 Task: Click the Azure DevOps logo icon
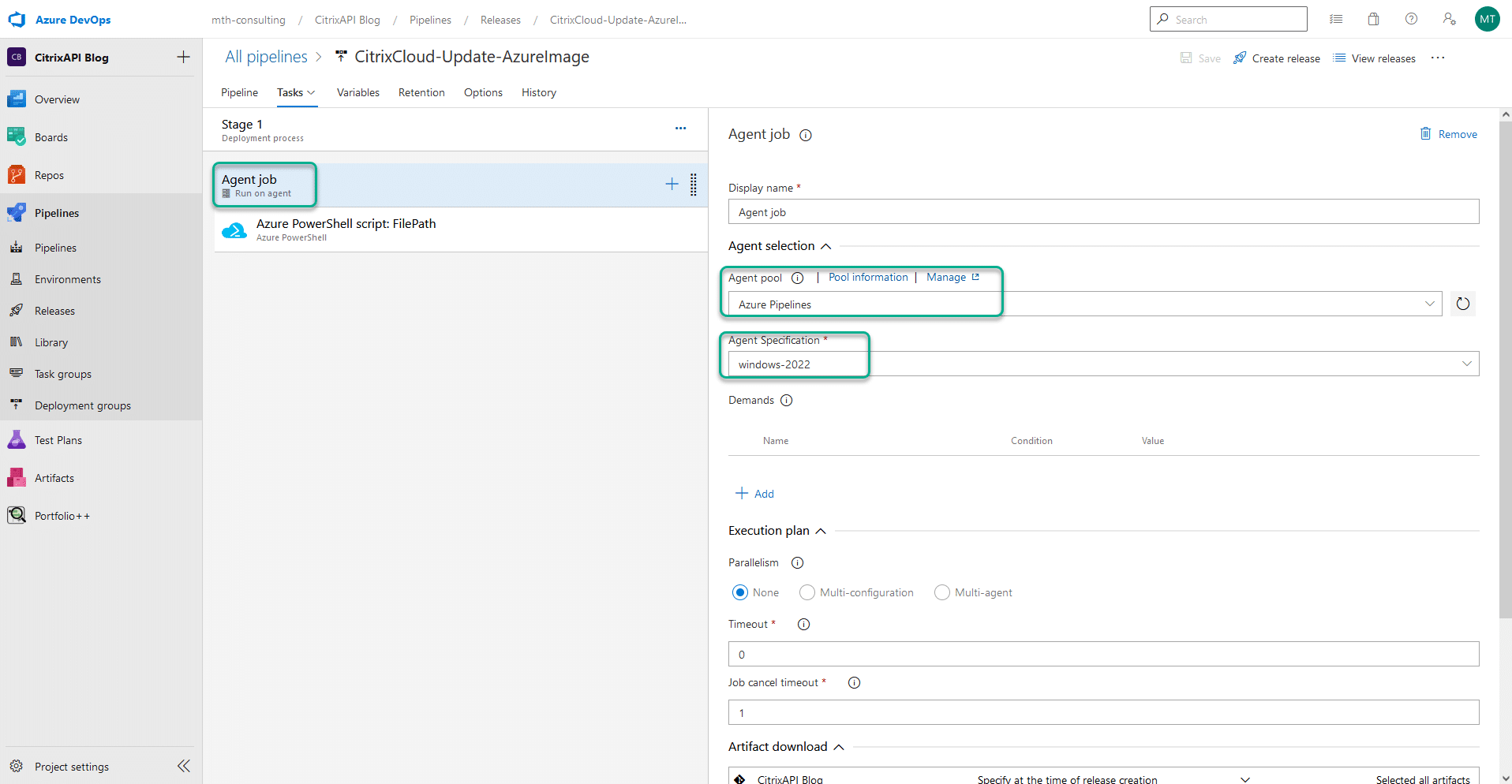17,20
